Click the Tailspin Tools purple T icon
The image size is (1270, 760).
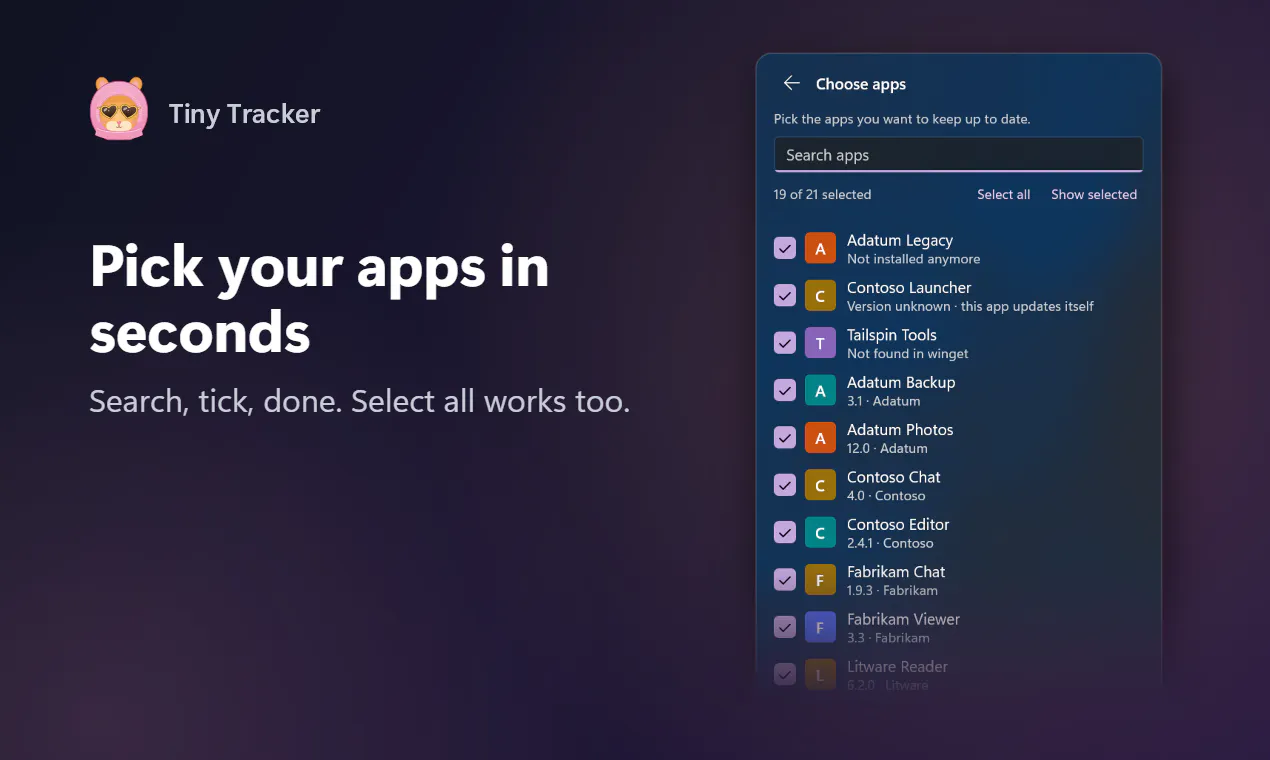820,343
